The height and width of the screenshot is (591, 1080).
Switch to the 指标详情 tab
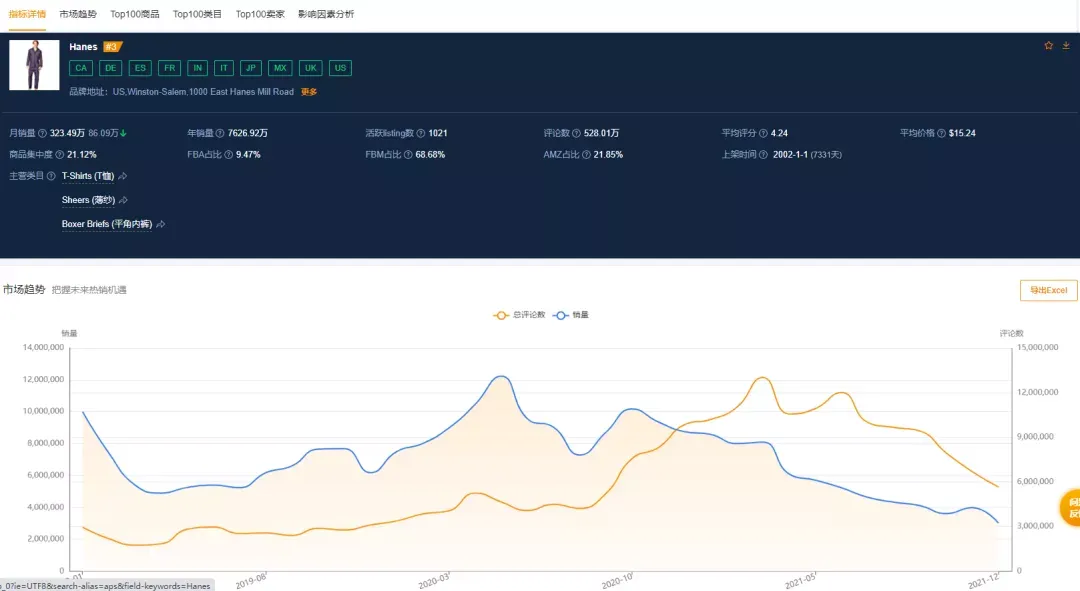27,14
